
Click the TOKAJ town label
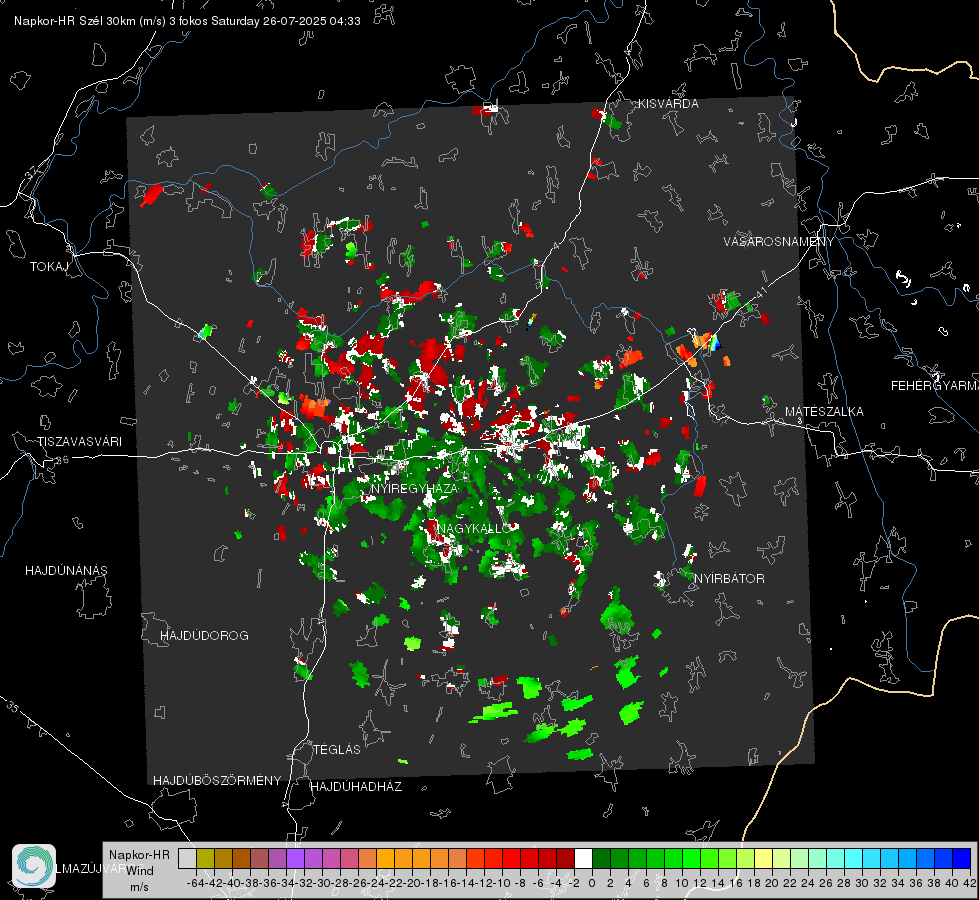click(x=49, y=267)
